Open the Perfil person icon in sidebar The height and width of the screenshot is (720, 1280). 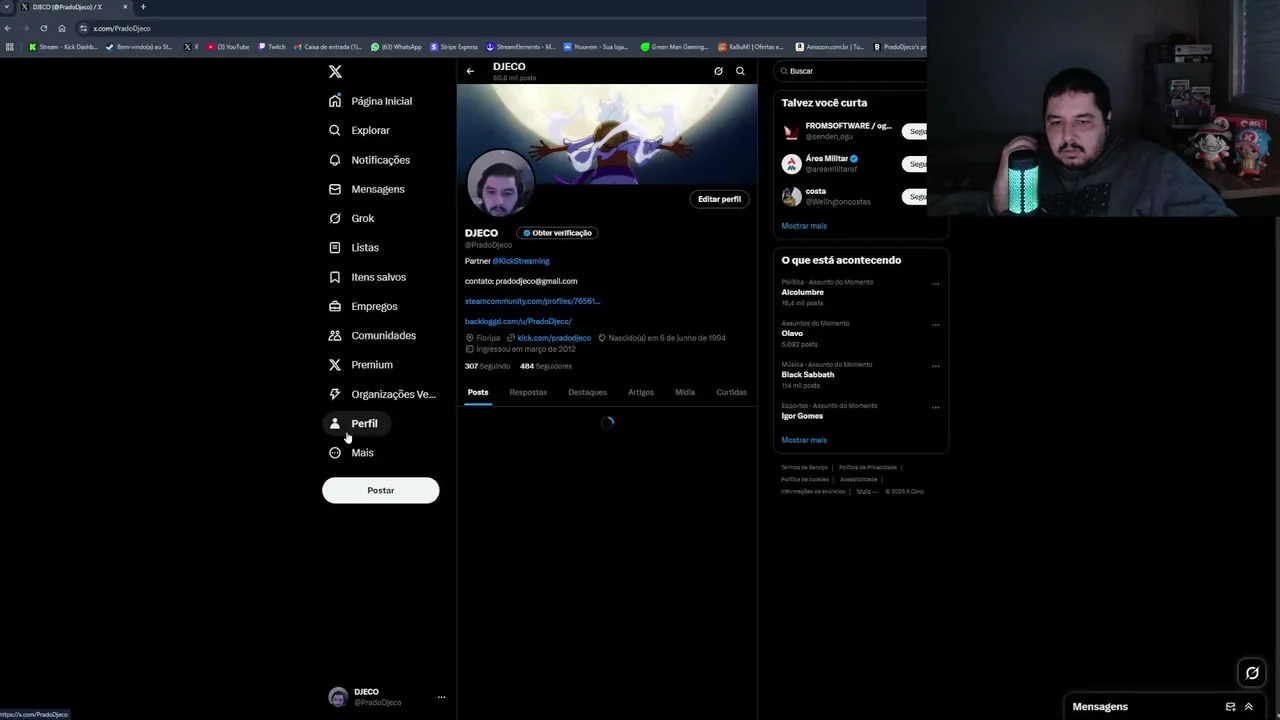tap(335, 423)
